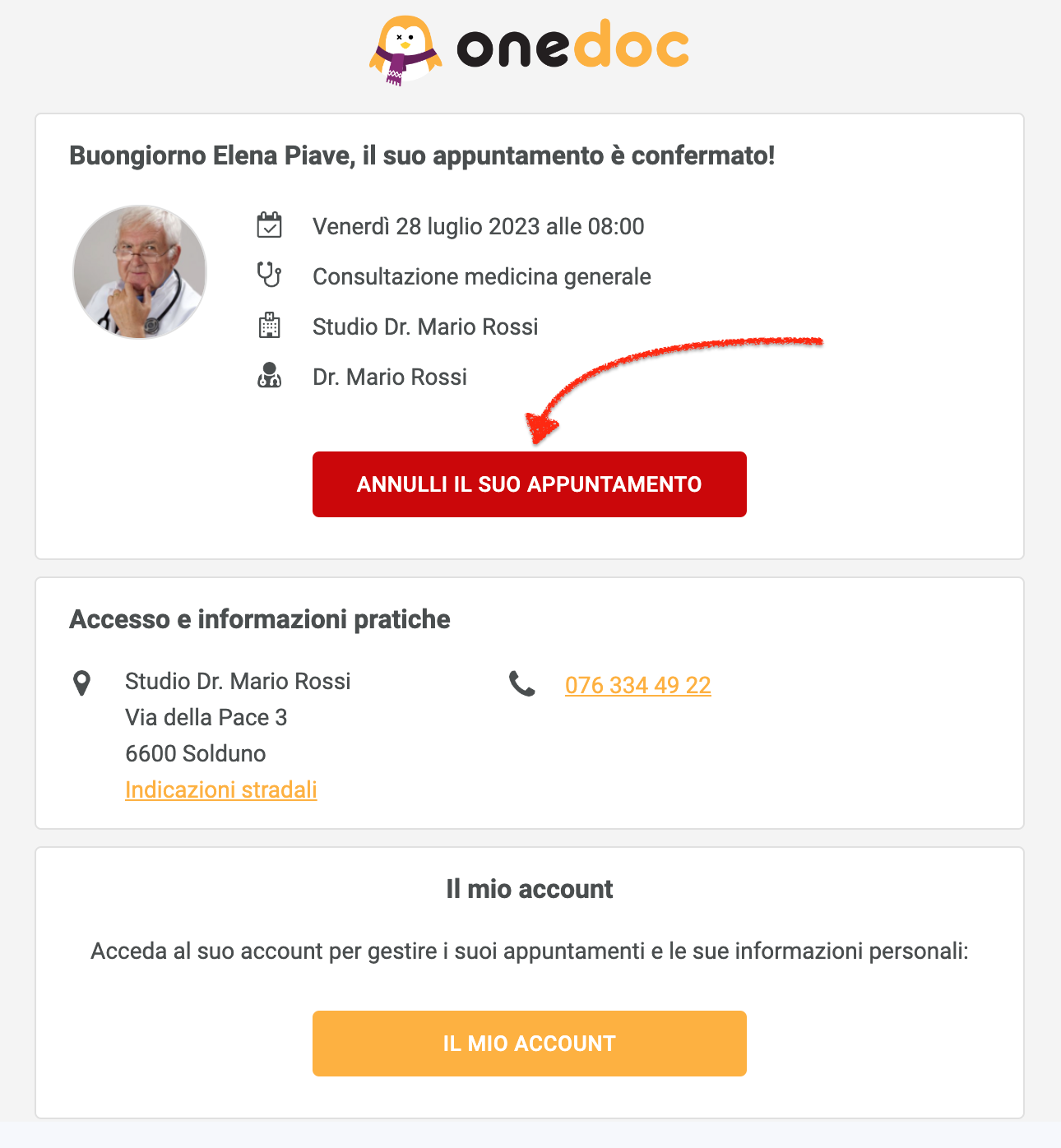Click the date Venerdì 28 luglio 2023 text
Viewport: 1061px width, 1148px height.
478,226
